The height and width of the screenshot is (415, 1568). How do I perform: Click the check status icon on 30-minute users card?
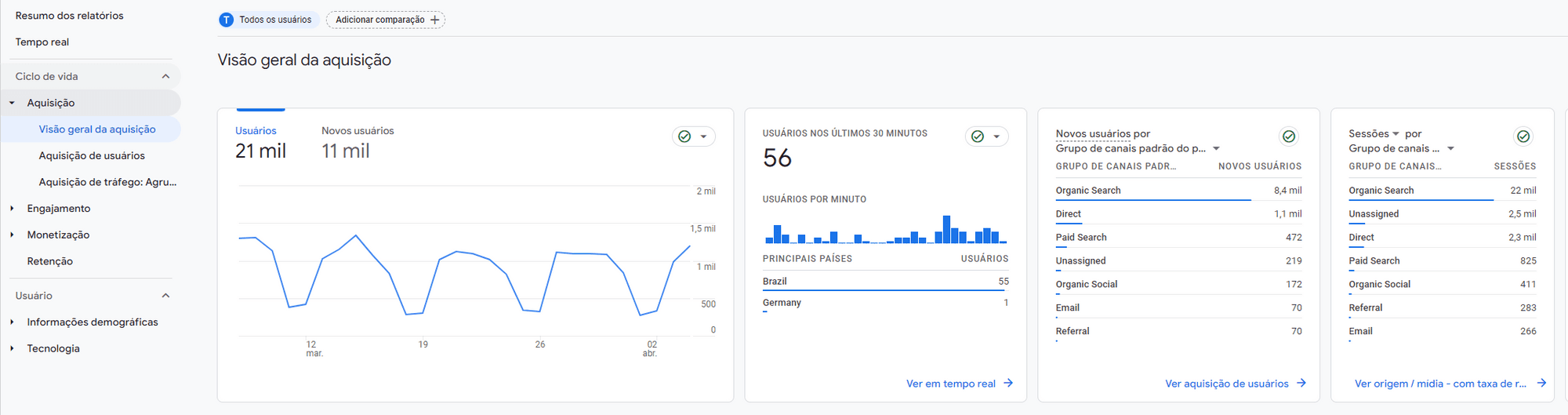(978, 137)
